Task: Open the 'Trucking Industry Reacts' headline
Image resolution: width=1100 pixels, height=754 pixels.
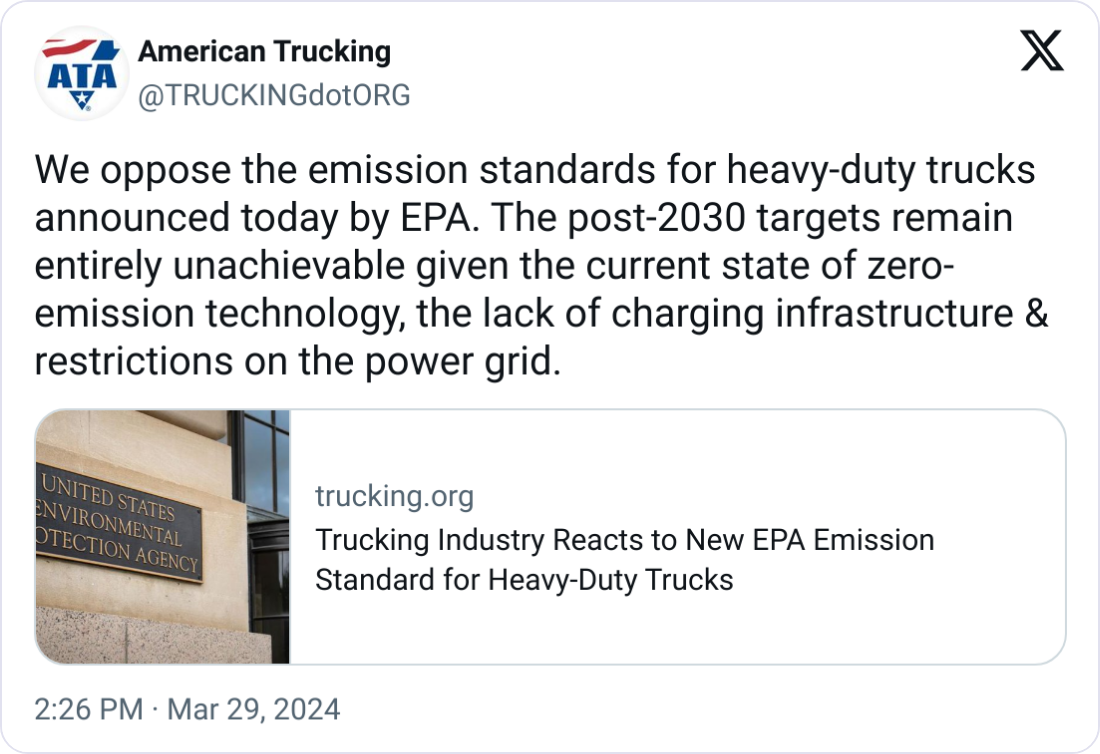Action: (x=624, y=541)
